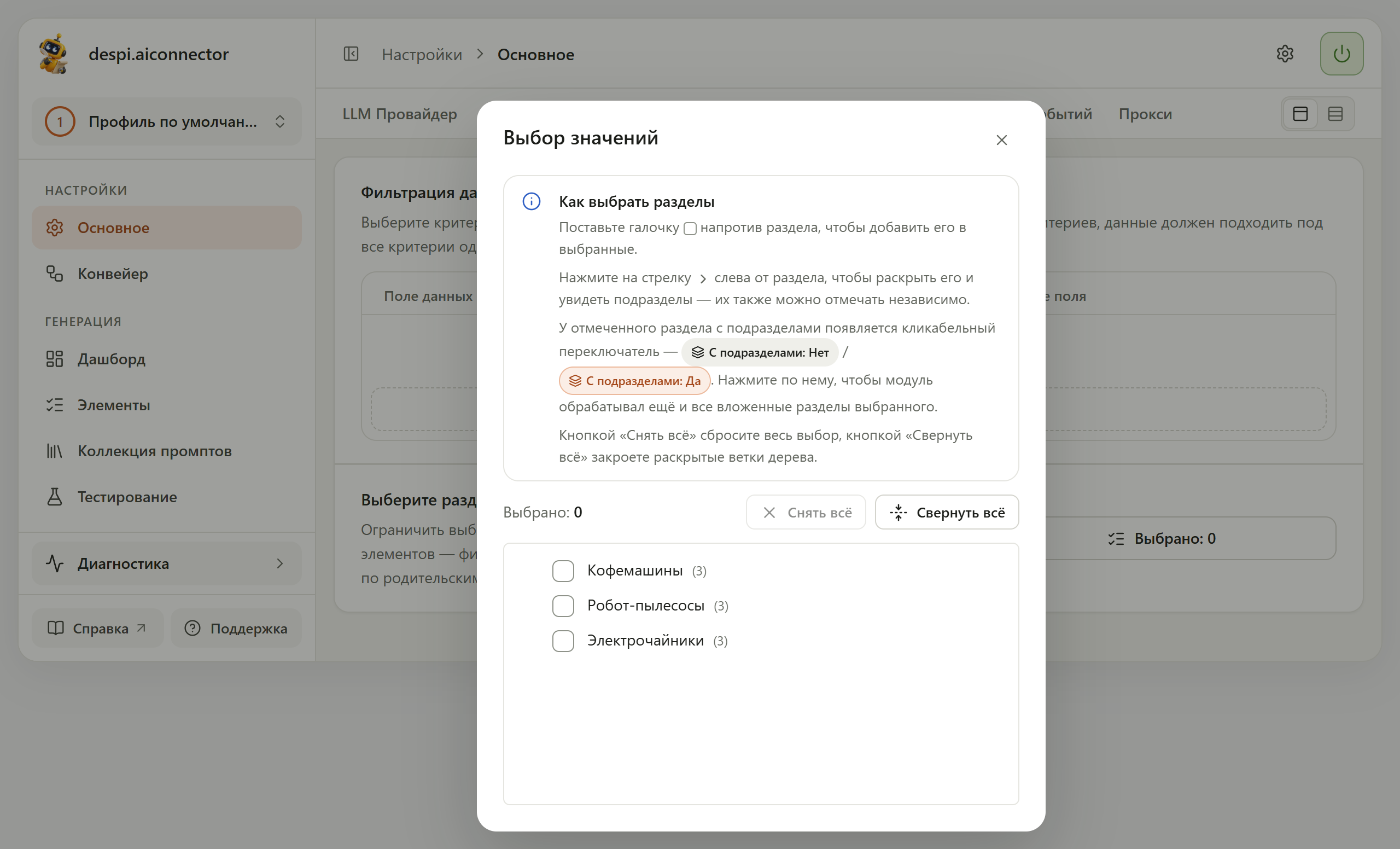Check the Кофемашины checkbox
Image resolution: width=1400 pixels, height=849 pixels.
coord(563,571)
